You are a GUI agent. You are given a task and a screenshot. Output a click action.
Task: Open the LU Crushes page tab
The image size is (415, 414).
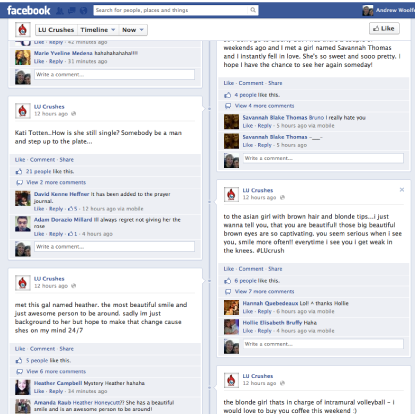click(56, 30)
